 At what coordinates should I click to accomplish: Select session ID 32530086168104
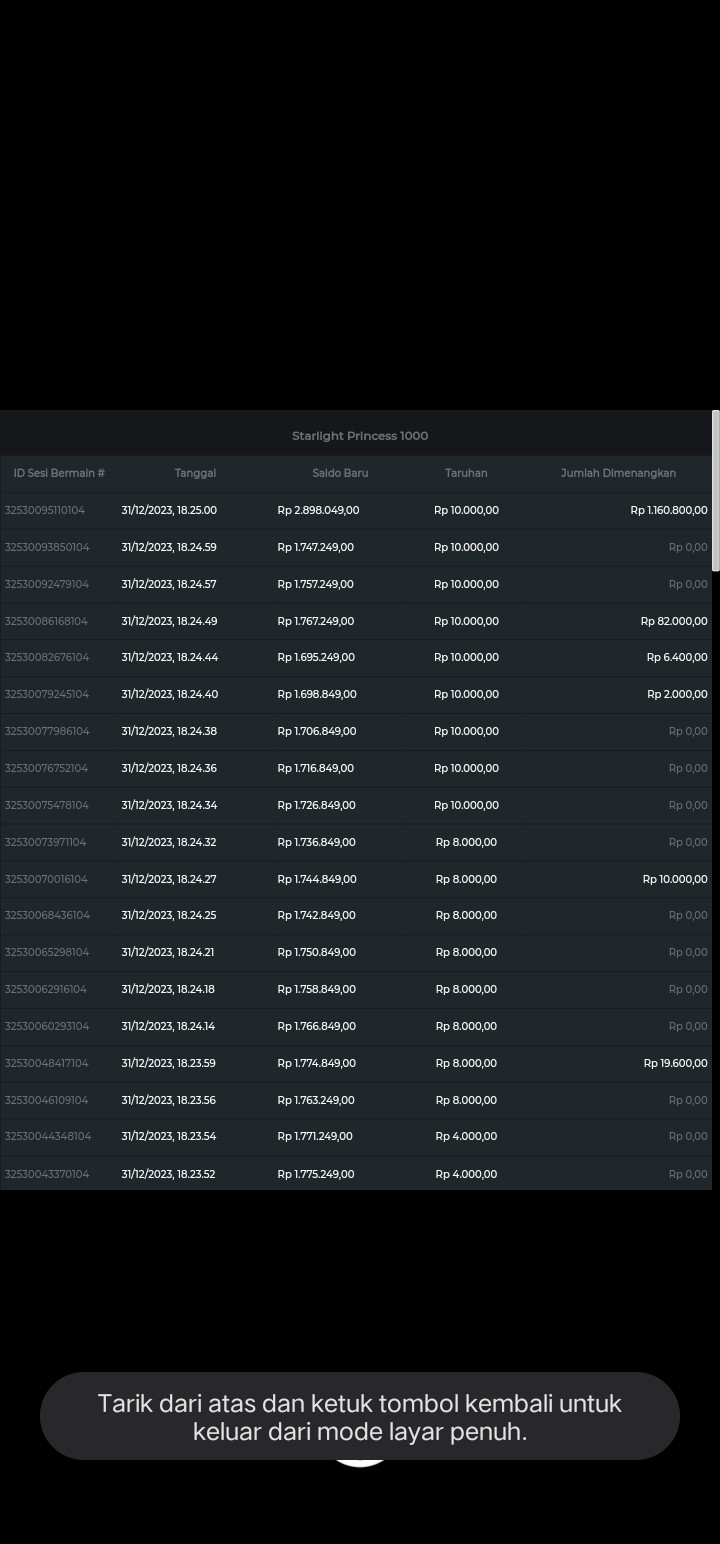click(46, 621)
